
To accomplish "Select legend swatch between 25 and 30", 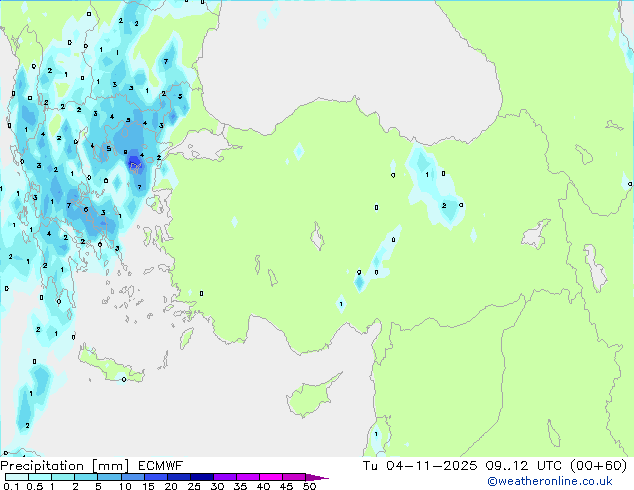I will (x=201, y=477).
